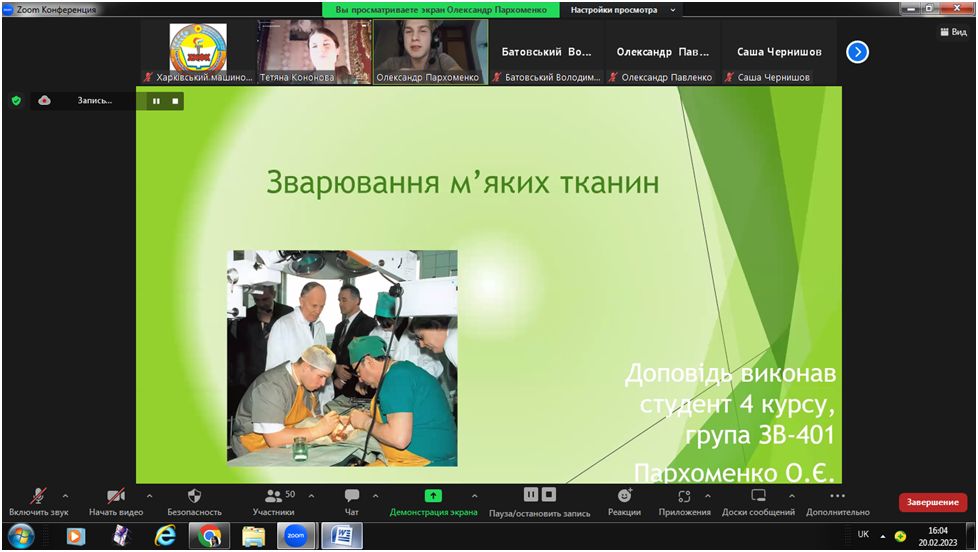Click the cloud recording indicator icon
This screenshot has width=978, height=552.
(x=44, y=100)
